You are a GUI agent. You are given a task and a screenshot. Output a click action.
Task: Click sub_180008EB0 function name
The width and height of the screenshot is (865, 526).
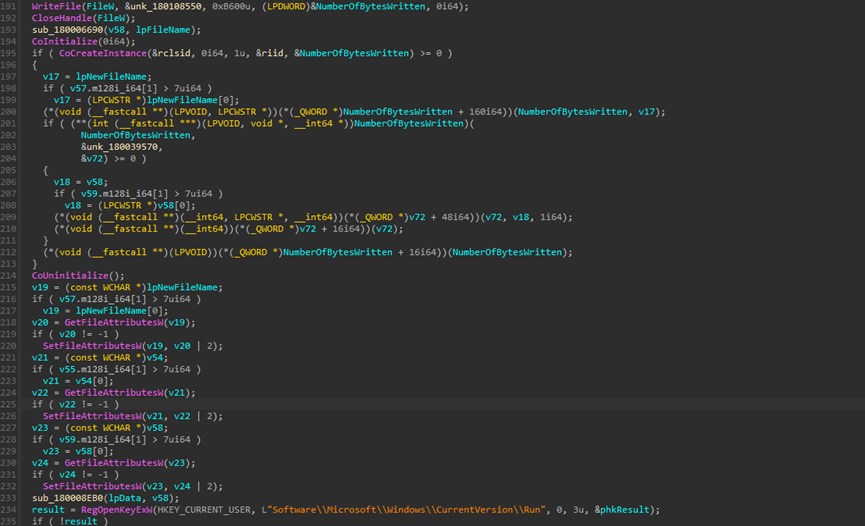point(66,498)
